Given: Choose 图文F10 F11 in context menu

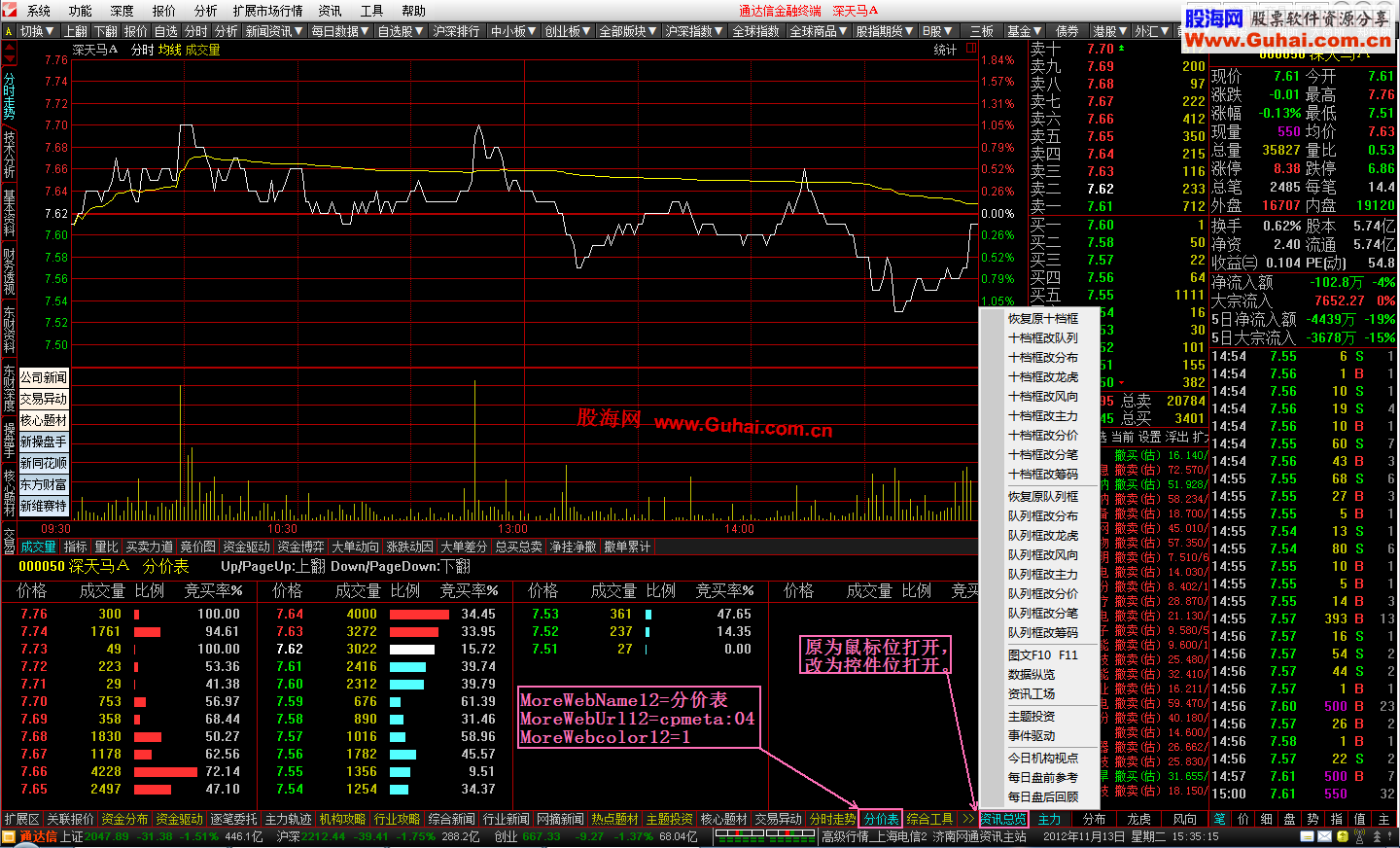Looking at the screenshot, I should pyautogui.click(x=1043, y=655).
